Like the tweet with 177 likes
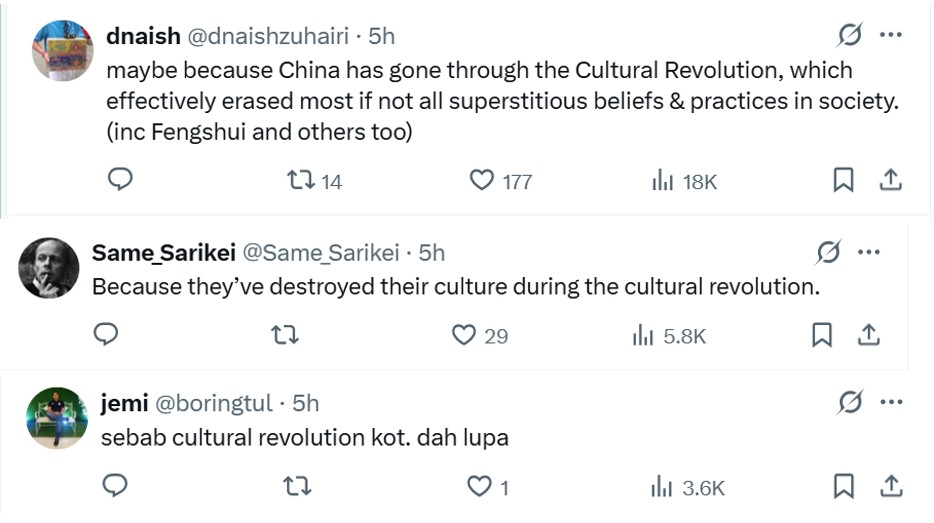The width and height of the screenshot is (934, 523). pos(483,181)
